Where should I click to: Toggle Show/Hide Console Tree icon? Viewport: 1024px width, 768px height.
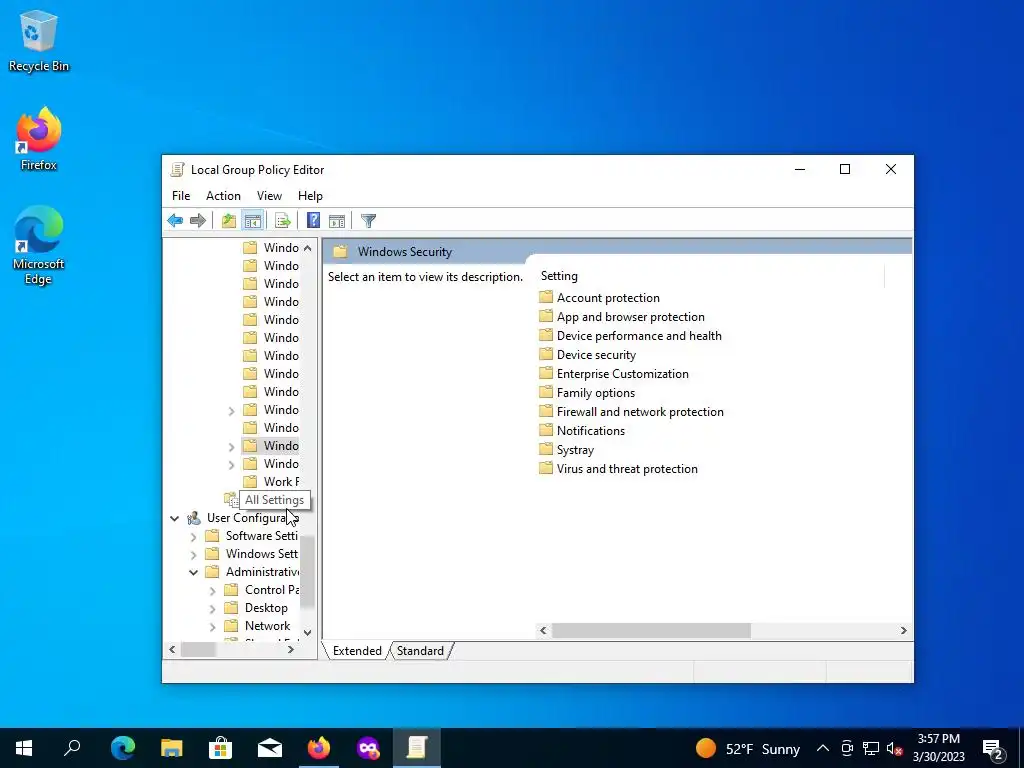point(253,221)
